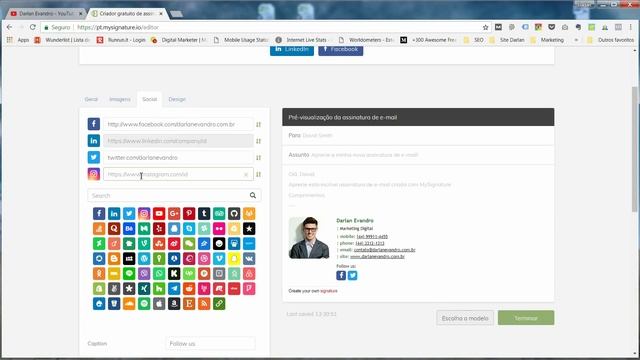Screen dimensions: 640x360
Task: Reload the page in browser toolbar
Action: click(x=33, y=27)
